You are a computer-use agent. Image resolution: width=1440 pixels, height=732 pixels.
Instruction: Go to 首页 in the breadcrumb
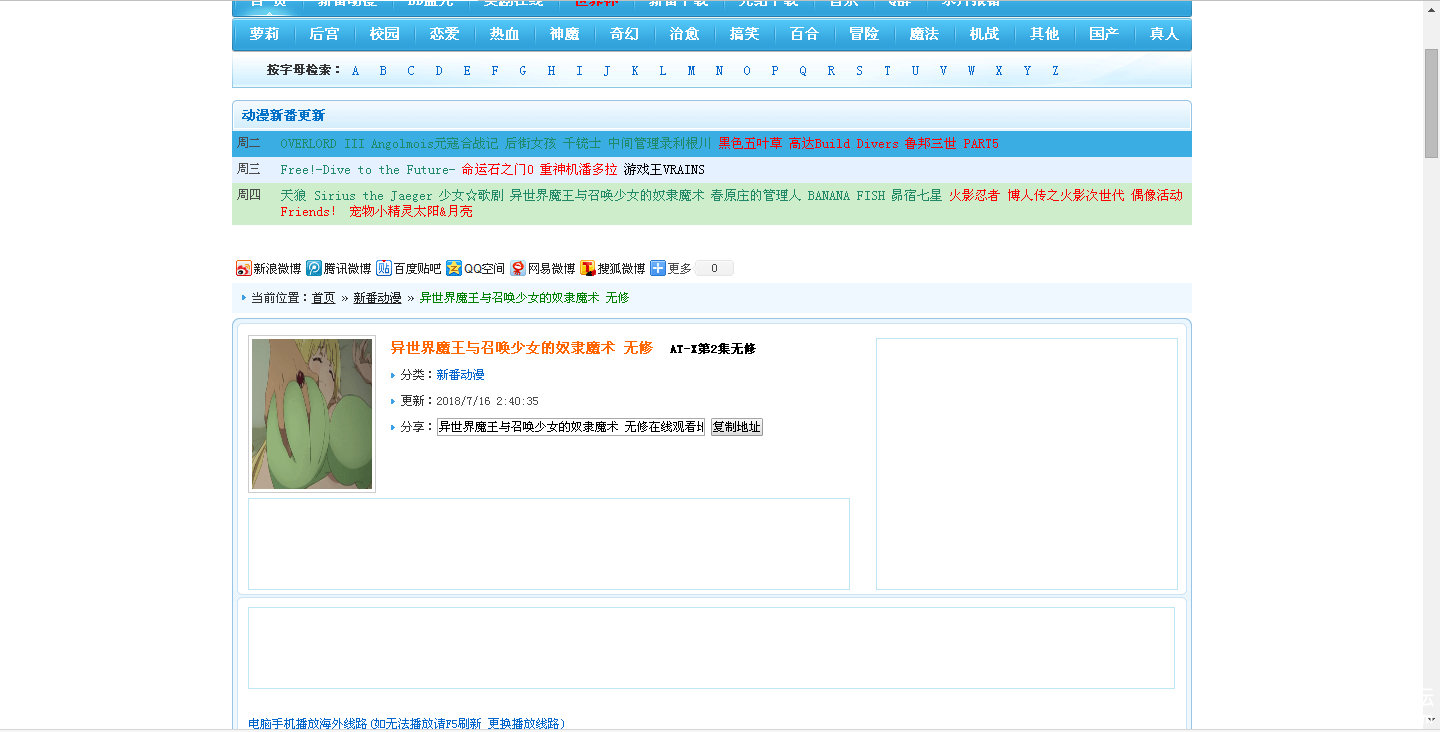click(x=324, y=298)
